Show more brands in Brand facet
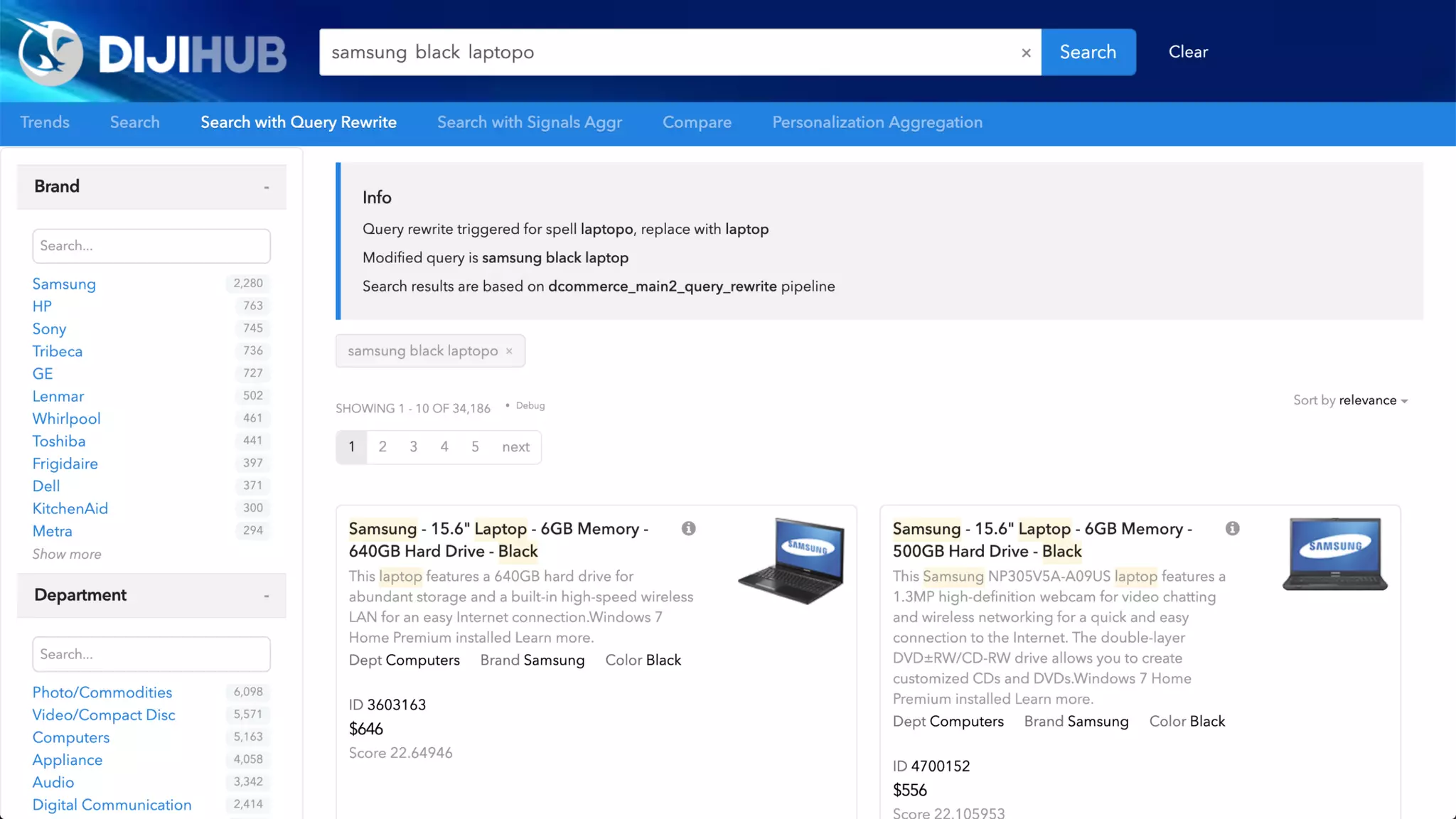 pyautogui.click(x=67, y=554)
